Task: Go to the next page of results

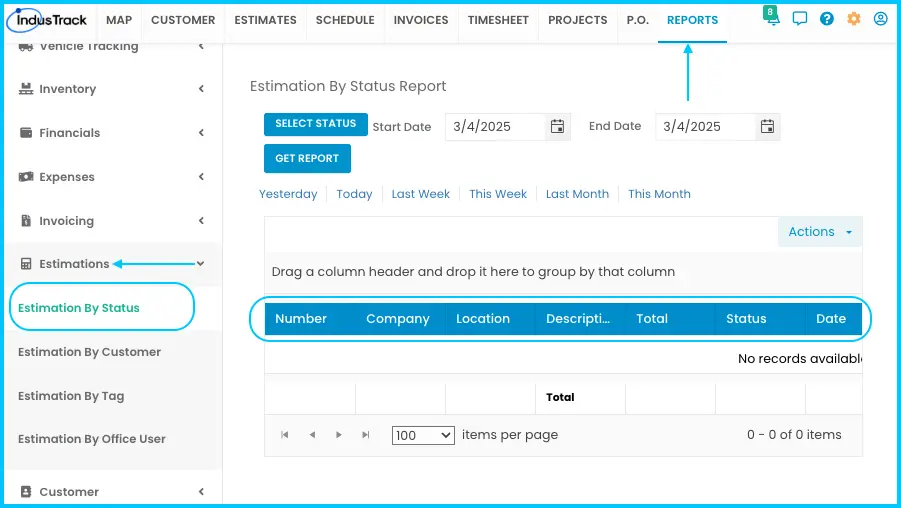Action: [x=338, y=435]
